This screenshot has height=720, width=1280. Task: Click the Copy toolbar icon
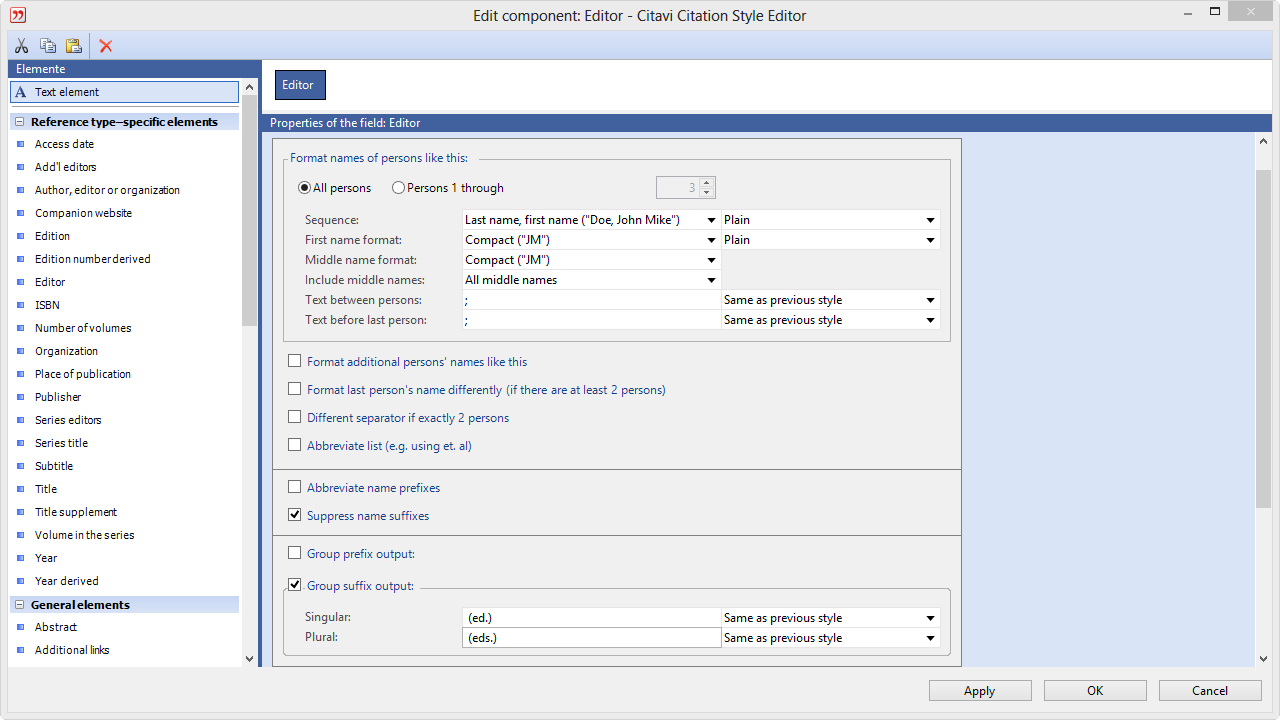tap(48, 46)
